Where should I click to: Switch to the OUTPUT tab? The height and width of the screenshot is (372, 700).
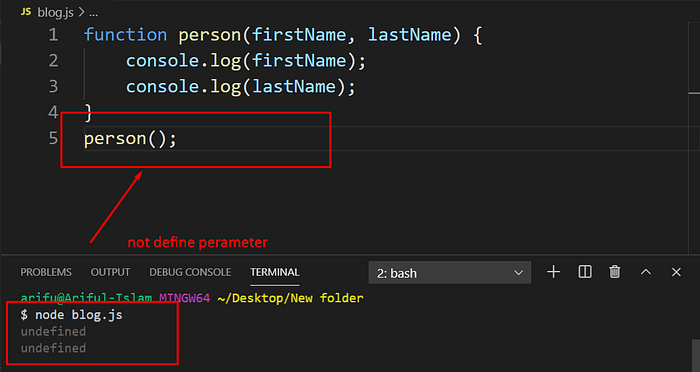coord(110,272)
